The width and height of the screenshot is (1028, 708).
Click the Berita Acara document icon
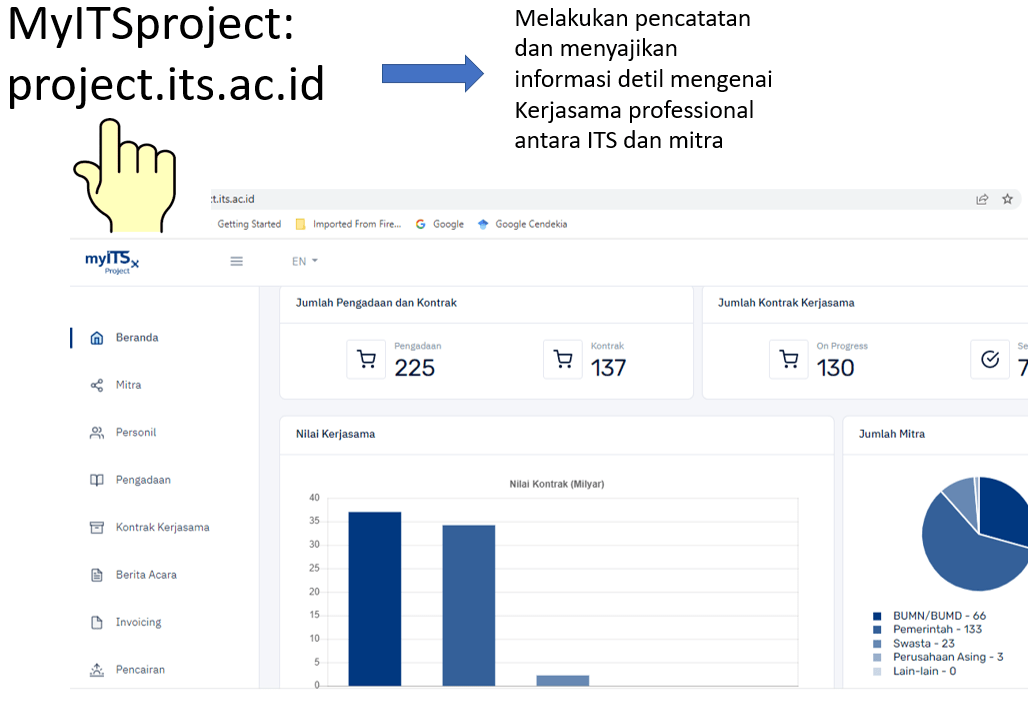(x=96, y=575)
